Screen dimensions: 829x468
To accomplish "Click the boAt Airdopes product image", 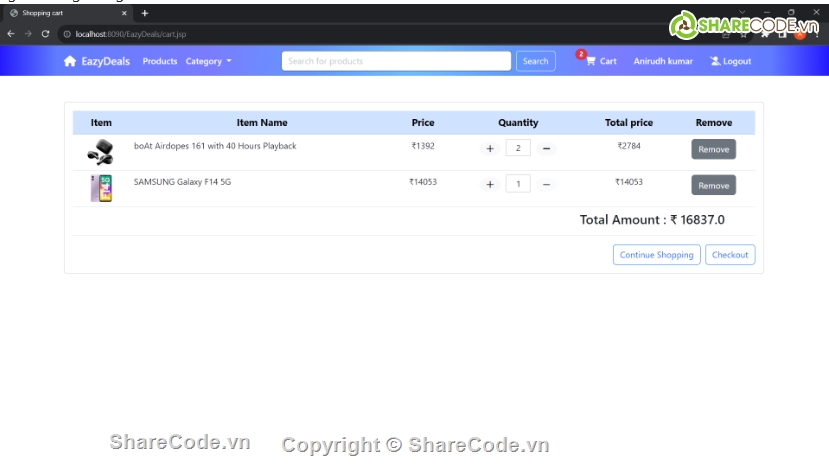I will (x=101, y=152).
